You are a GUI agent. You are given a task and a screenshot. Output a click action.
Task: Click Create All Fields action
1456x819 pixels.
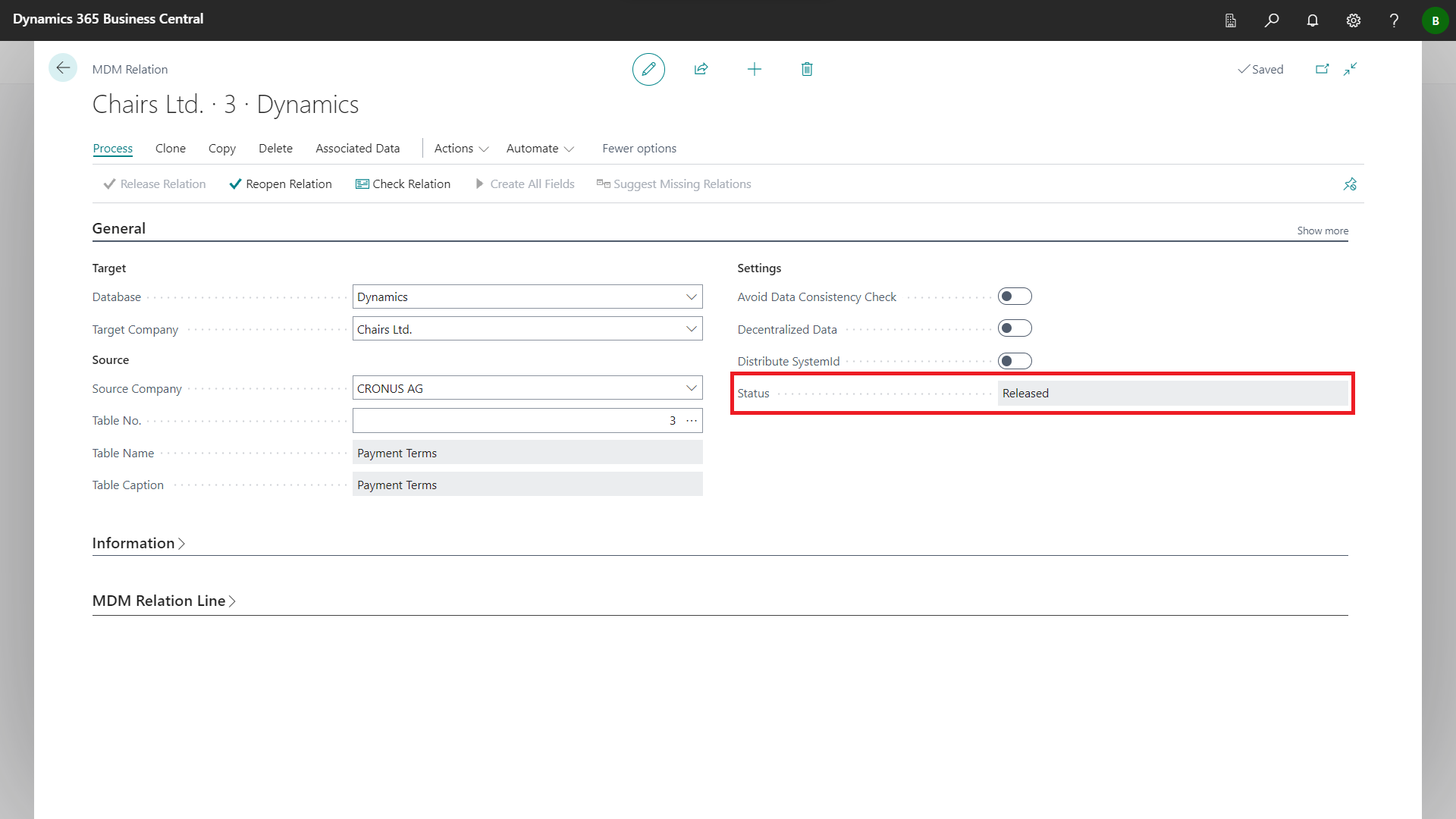(525, 184)
